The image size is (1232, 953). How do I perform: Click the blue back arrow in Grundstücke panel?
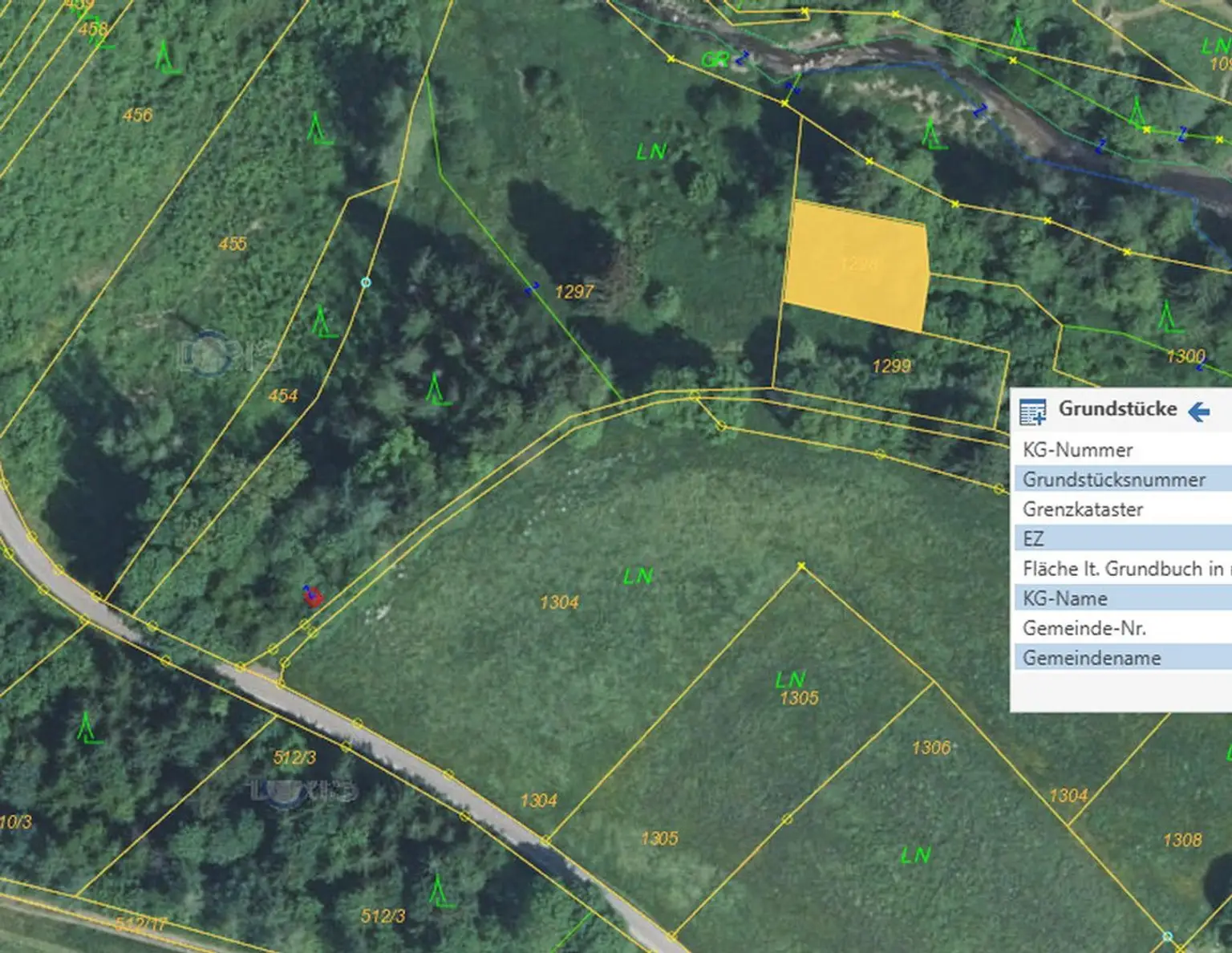click(x=1198, y=412)
